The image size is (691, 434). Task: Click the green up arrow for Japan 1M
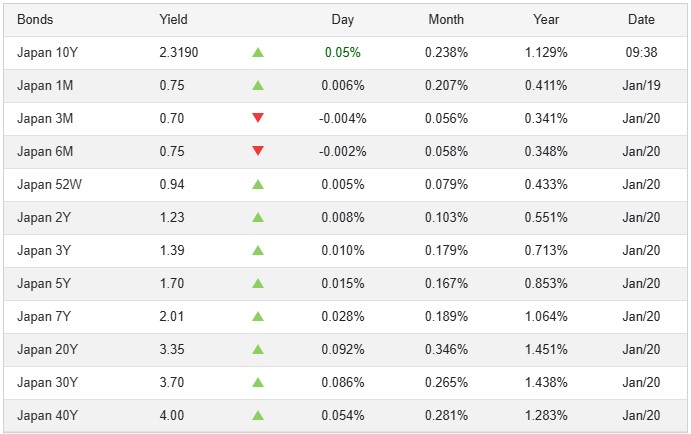(x=258, y=85)
